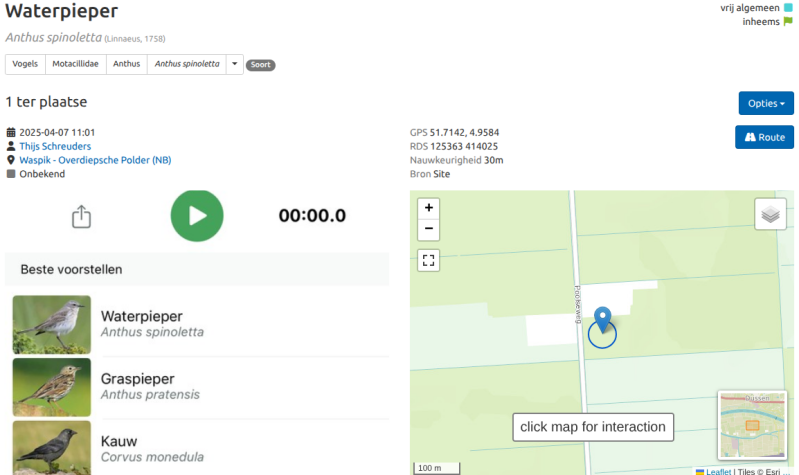Click the location pin icon beside Waspik

pos(11,160)
